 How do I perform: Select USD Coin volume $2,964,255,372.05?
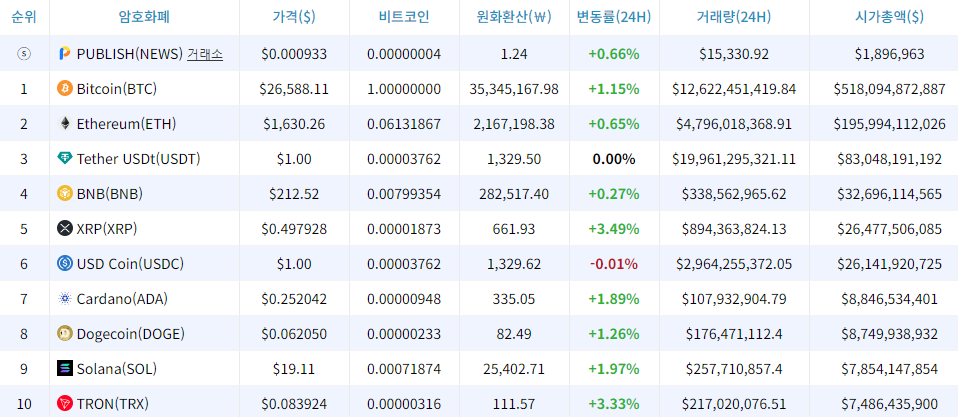(x=734, y=264)
